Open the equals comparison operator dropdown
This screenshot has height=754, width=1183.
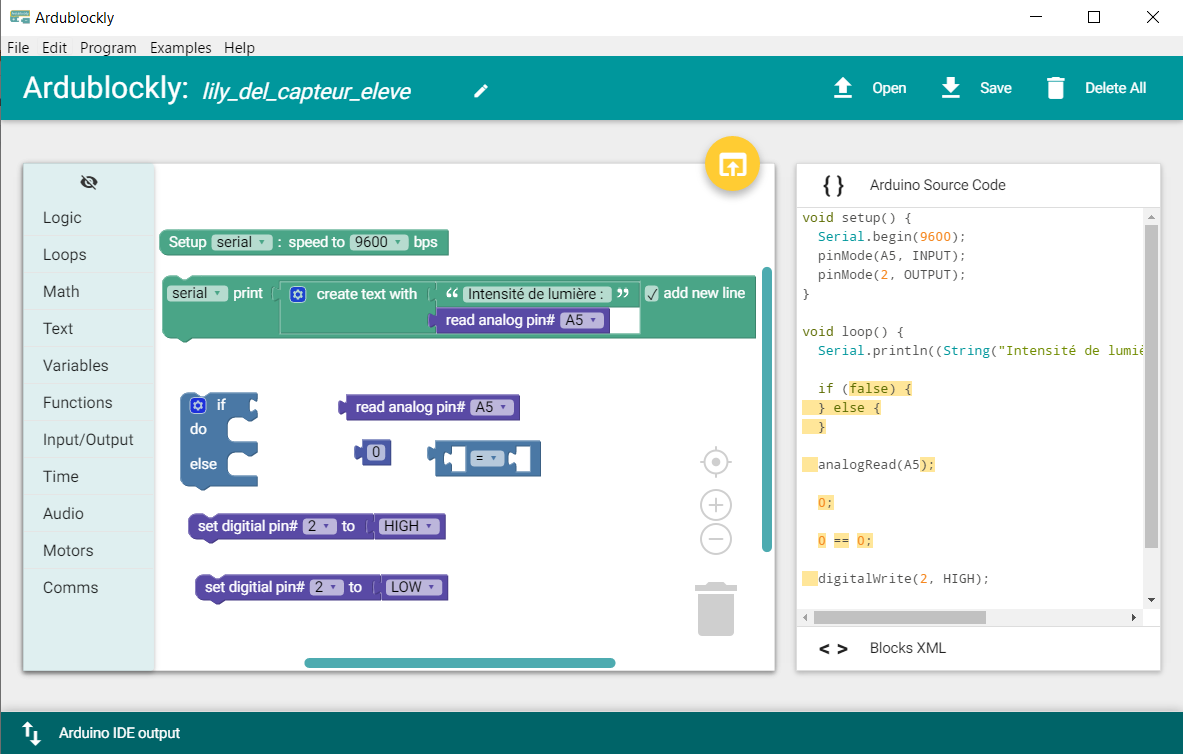486,458
